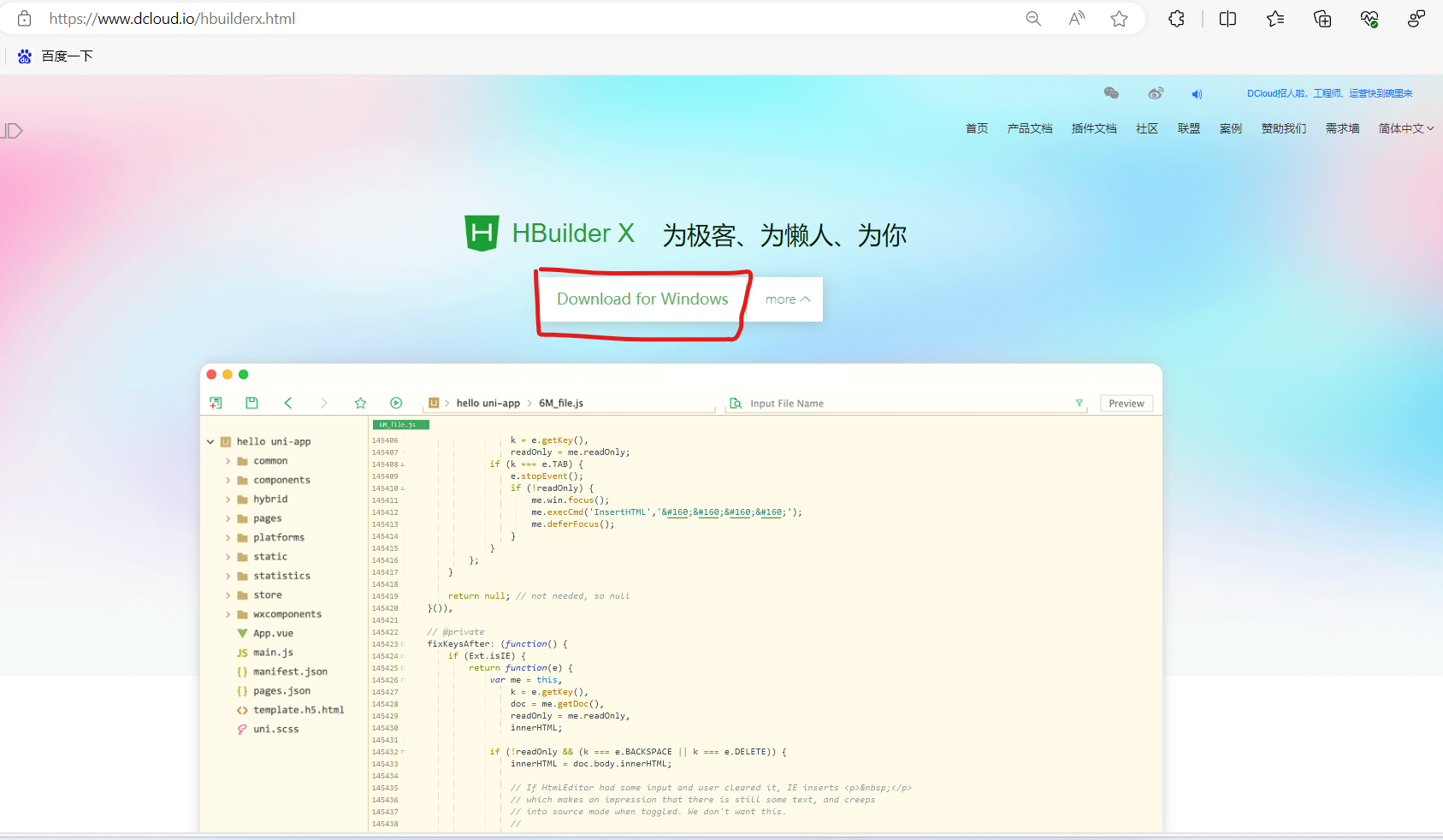Click the browser zoom magnifier icon
This screenshot has height=840, width=1443.
(1033, 19)
